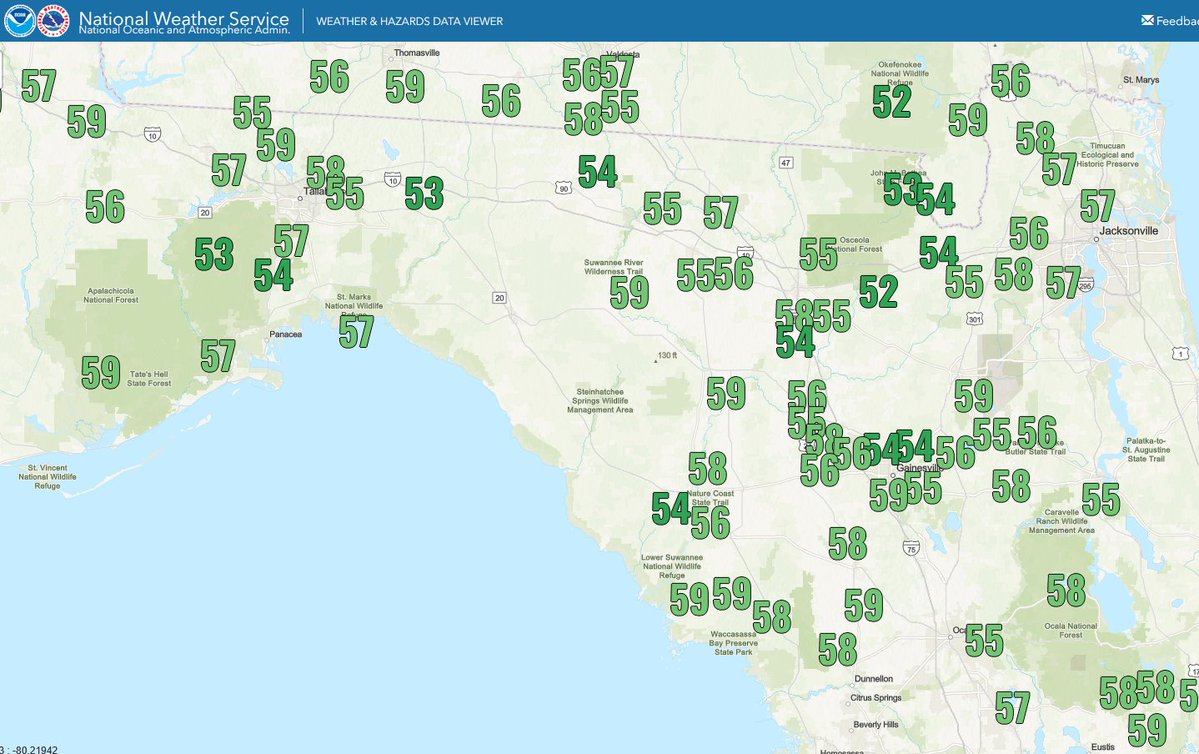Click the Thomasville city label

417,53
